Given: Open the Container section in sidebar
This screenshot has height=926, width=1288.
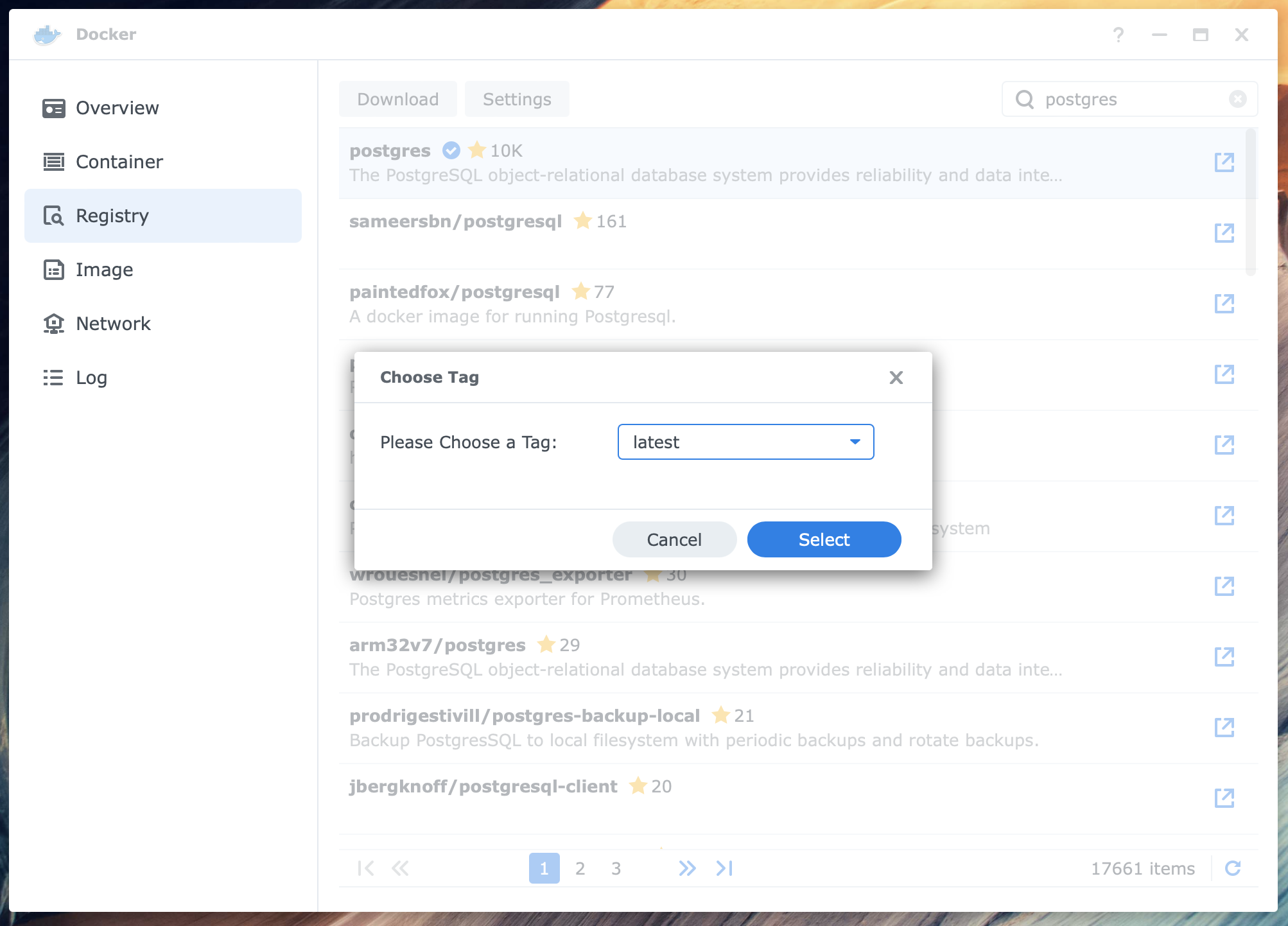Looking at the screenshot, I should pyautogui.click(x=163, y=162).
